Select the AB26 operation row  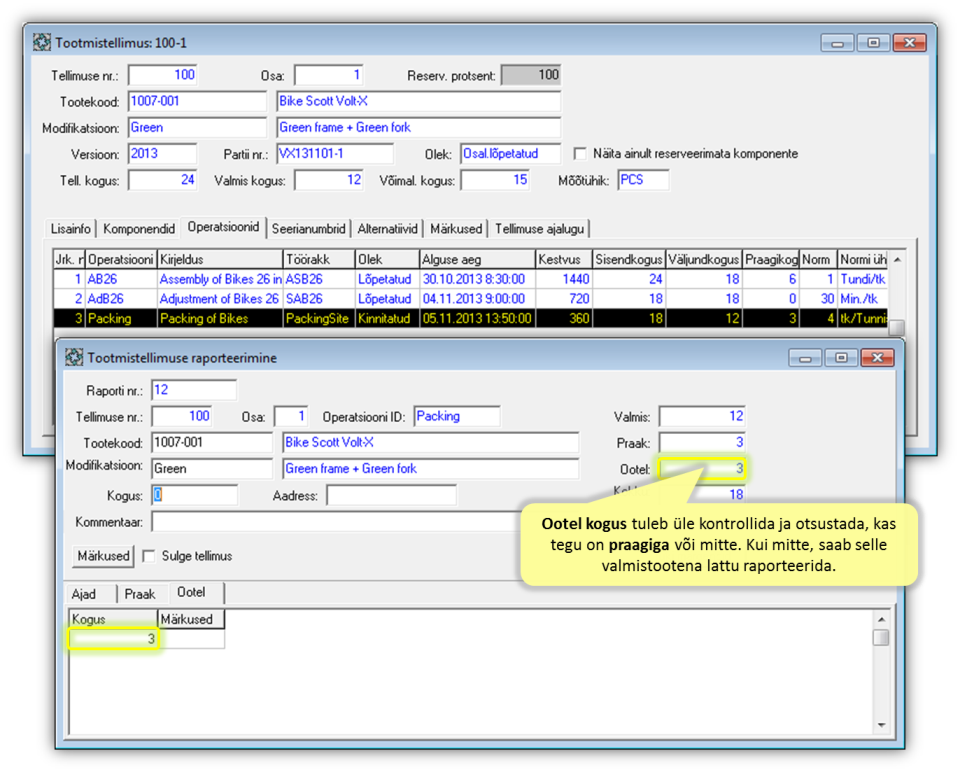coord(470,279)
